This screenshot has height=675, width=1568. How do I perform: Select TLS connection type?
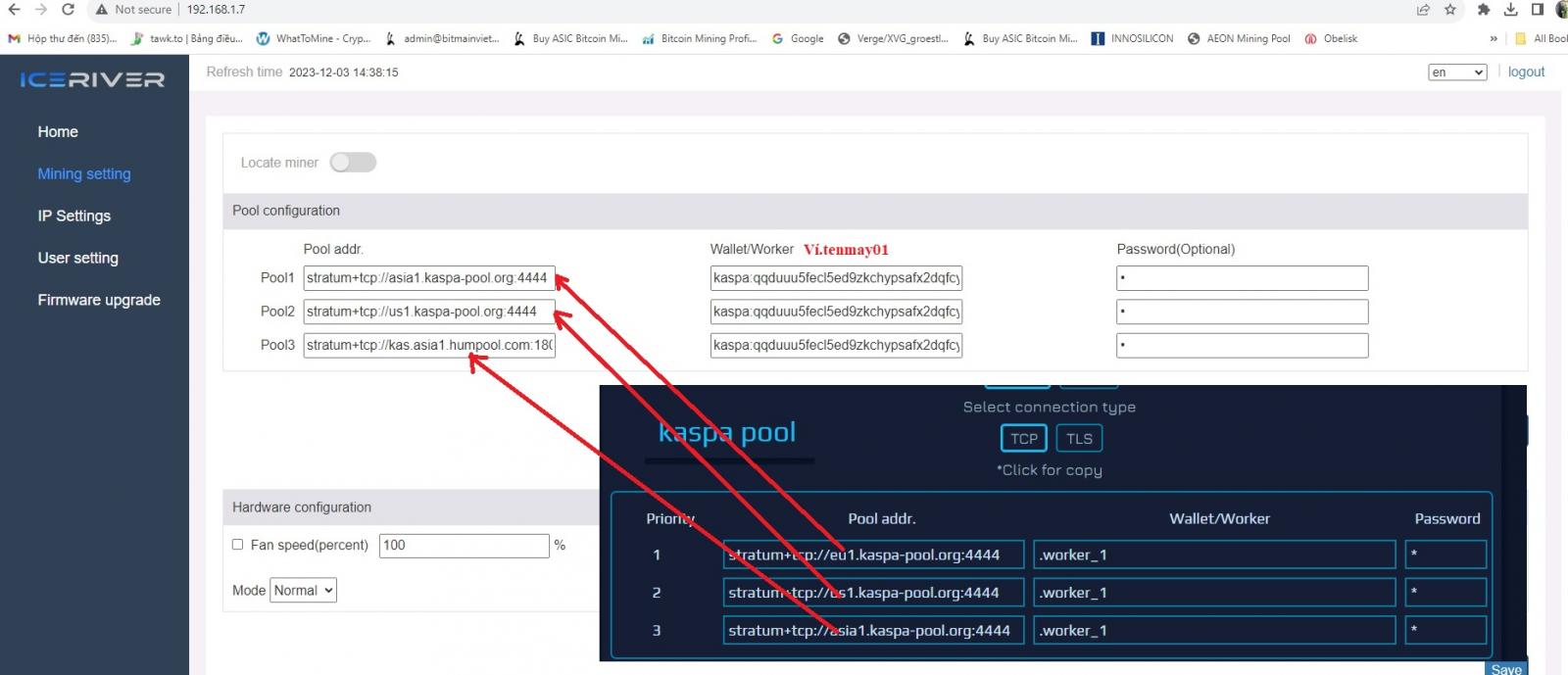(1079, 439)
